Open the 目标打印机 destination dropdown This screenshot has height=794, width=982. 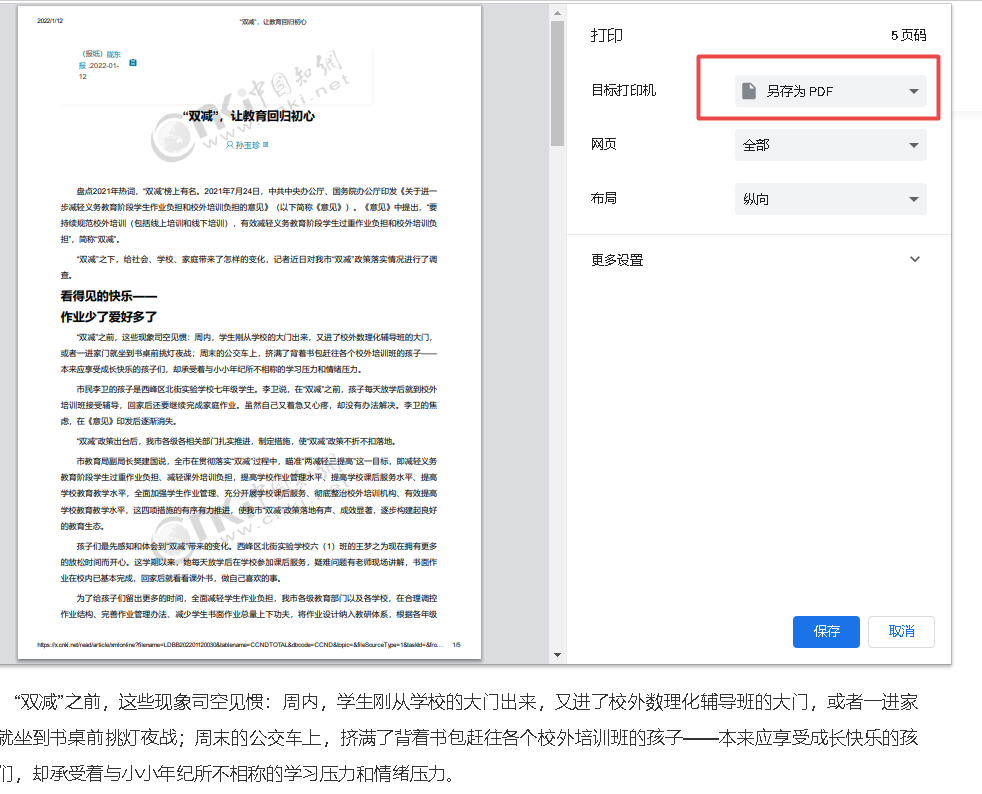830,90
